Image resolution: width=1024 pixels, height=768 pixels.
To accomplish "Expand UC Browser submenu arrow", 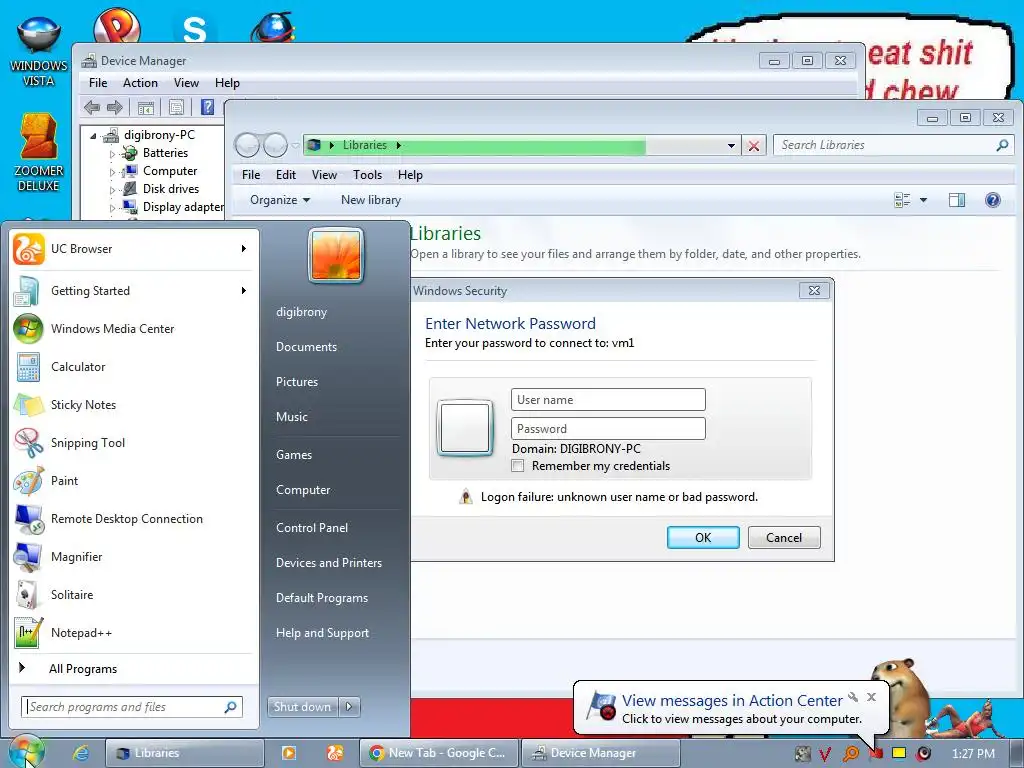I will 244,249.
